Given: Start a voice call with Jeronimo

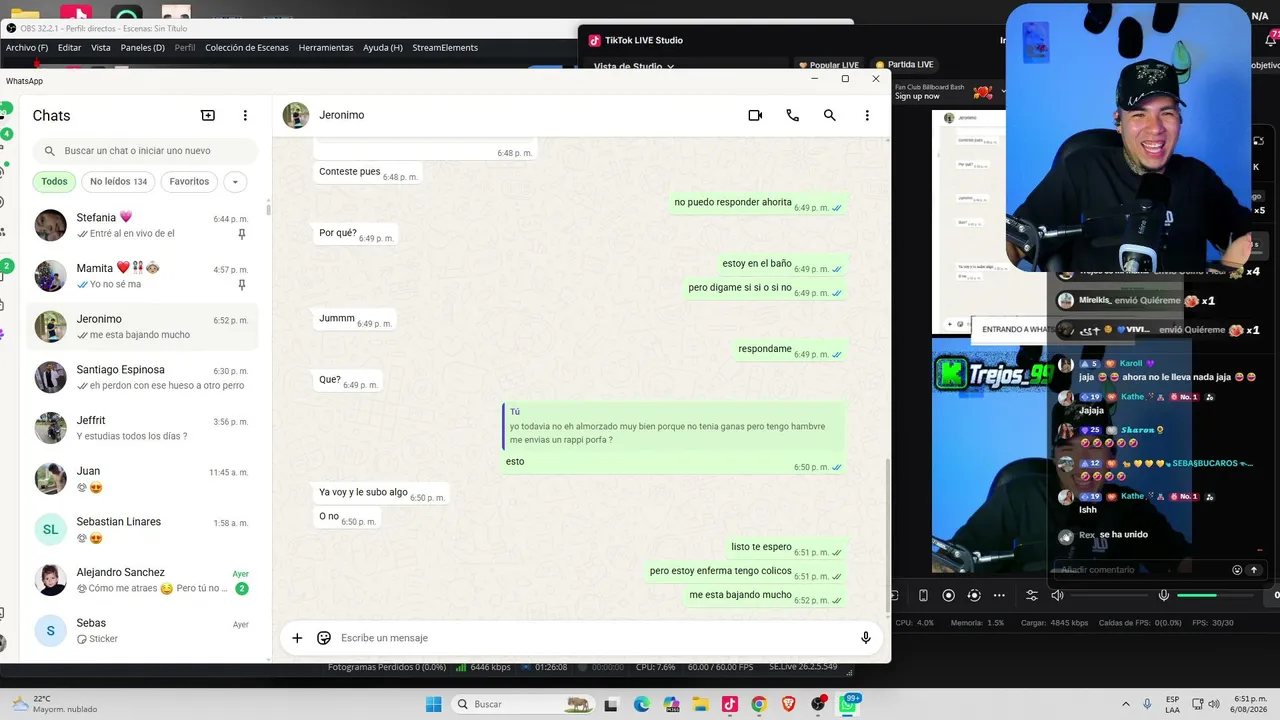Looking at the screenshot, I should coord(793,115).
